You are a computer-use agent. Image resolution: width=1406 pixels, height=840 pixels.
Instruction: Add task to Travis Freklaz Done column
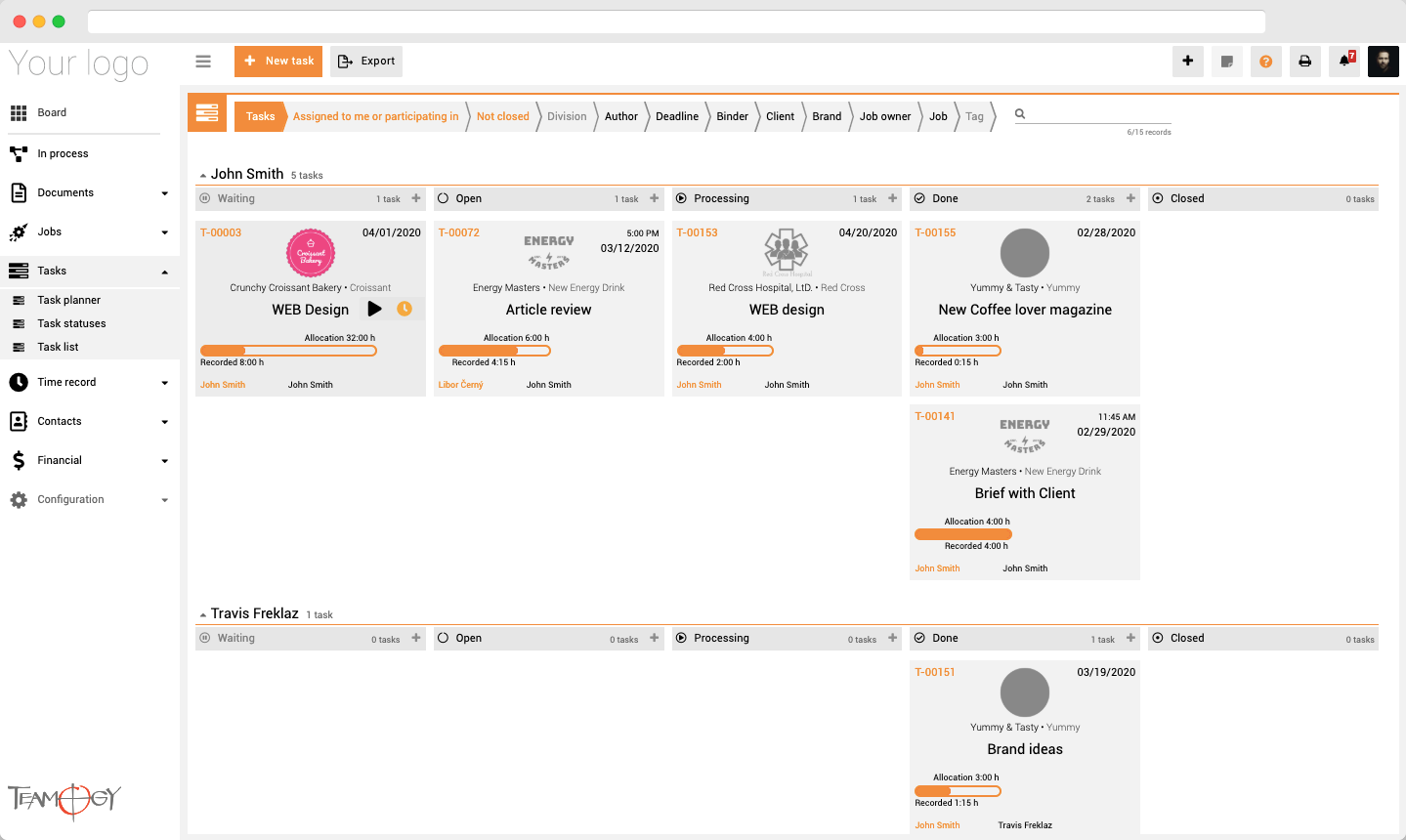1131,638
